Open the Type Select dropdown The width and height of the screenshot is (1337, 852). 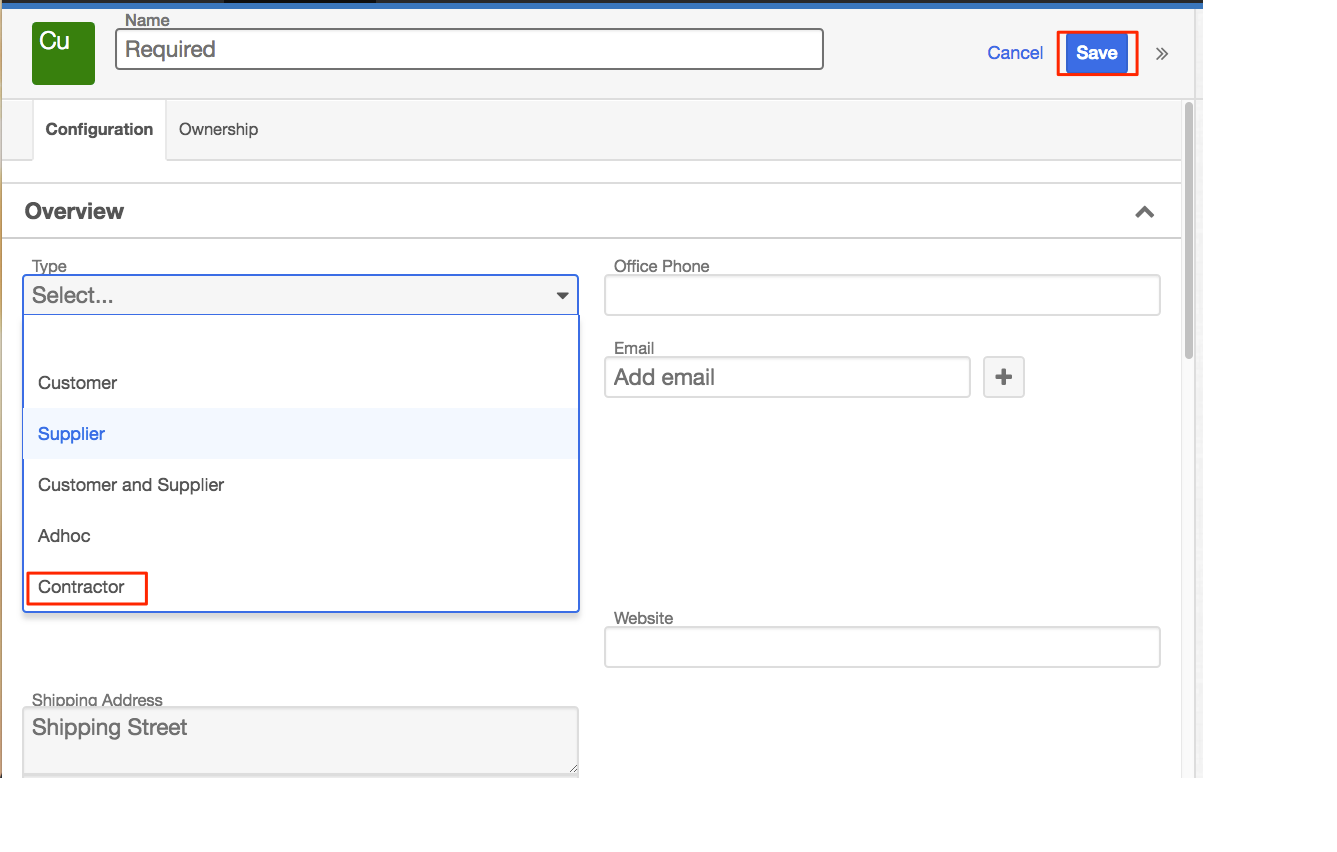coord(301,295)
